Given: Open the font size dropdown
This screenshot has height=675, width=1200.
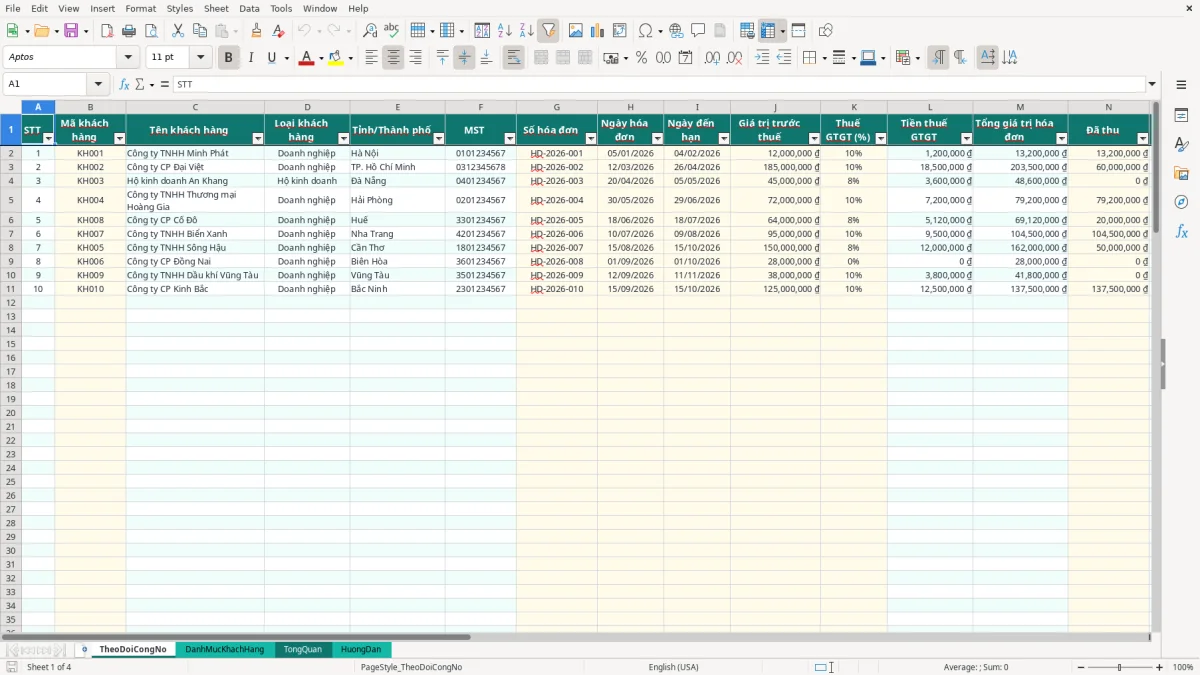Looking at the screenshot, I should [201, 58].
